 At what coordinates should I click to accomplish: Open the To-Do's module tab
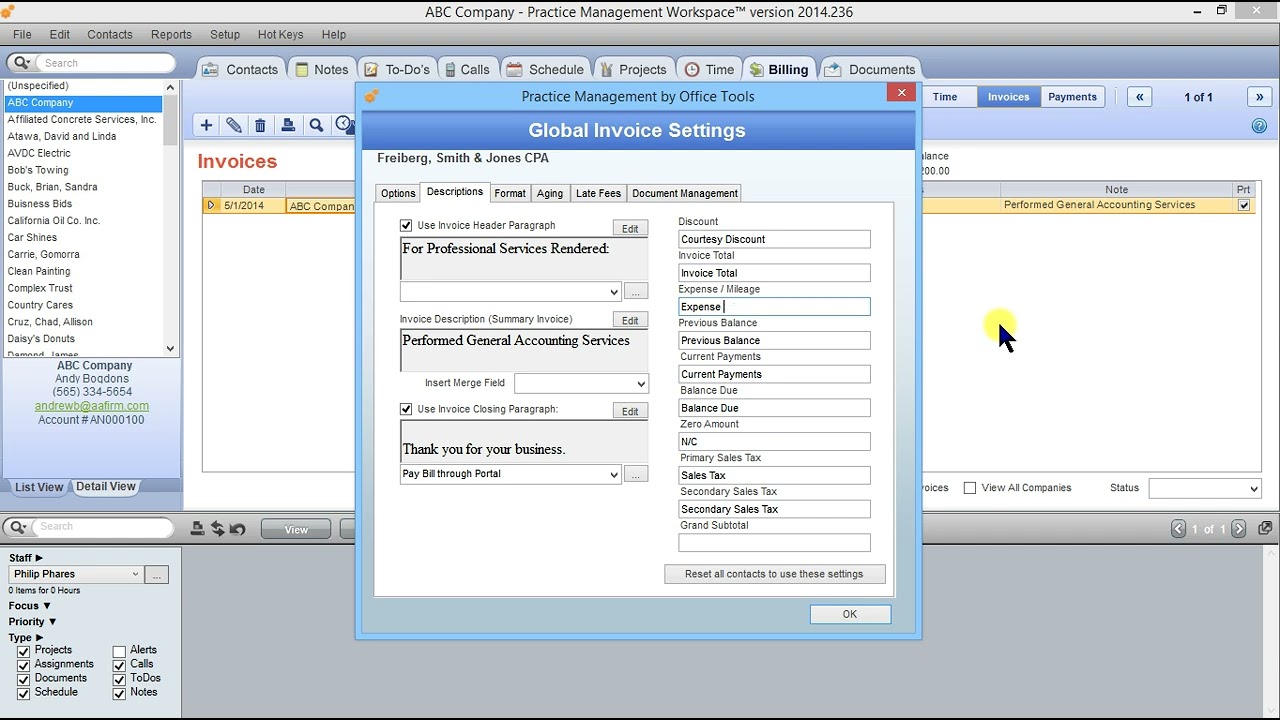click(397, 69)
